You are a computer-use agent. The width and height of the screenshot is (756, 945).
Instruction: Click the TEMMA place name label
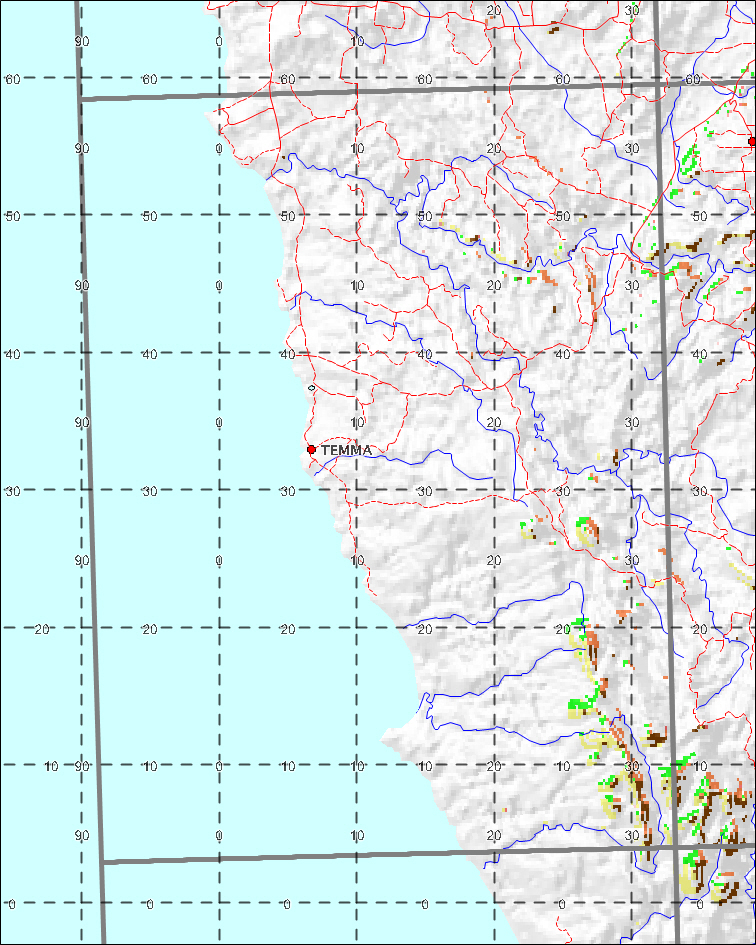point(346,450)
